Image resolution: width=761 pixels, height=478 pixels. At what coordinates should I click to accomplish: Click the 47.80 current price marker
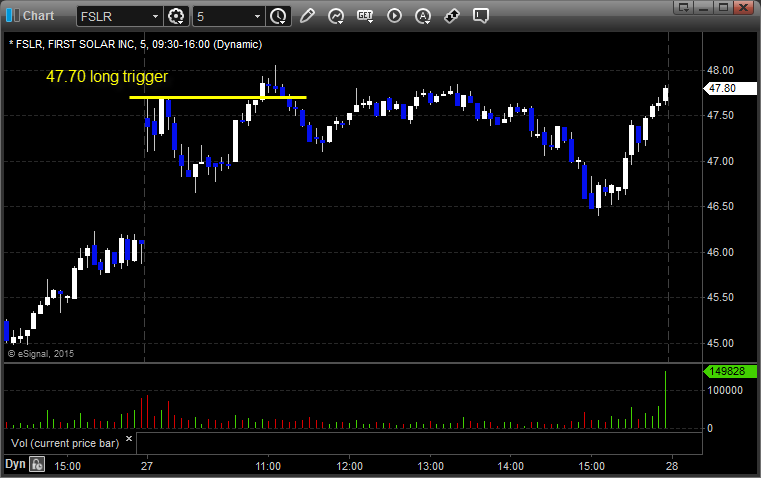(730, 88)
